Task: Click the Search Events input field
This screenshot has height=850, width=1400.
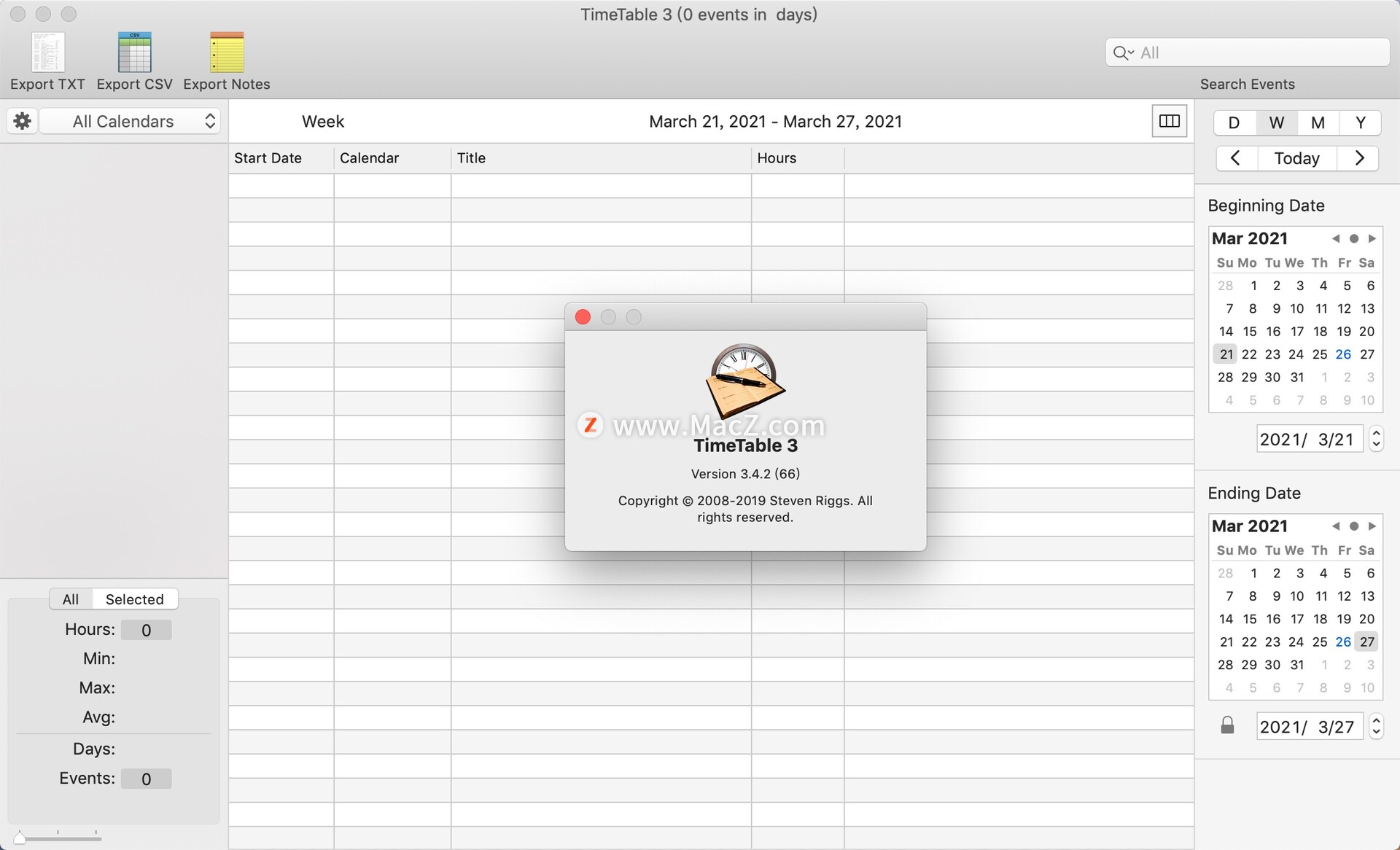Action: pos(1248,52)
